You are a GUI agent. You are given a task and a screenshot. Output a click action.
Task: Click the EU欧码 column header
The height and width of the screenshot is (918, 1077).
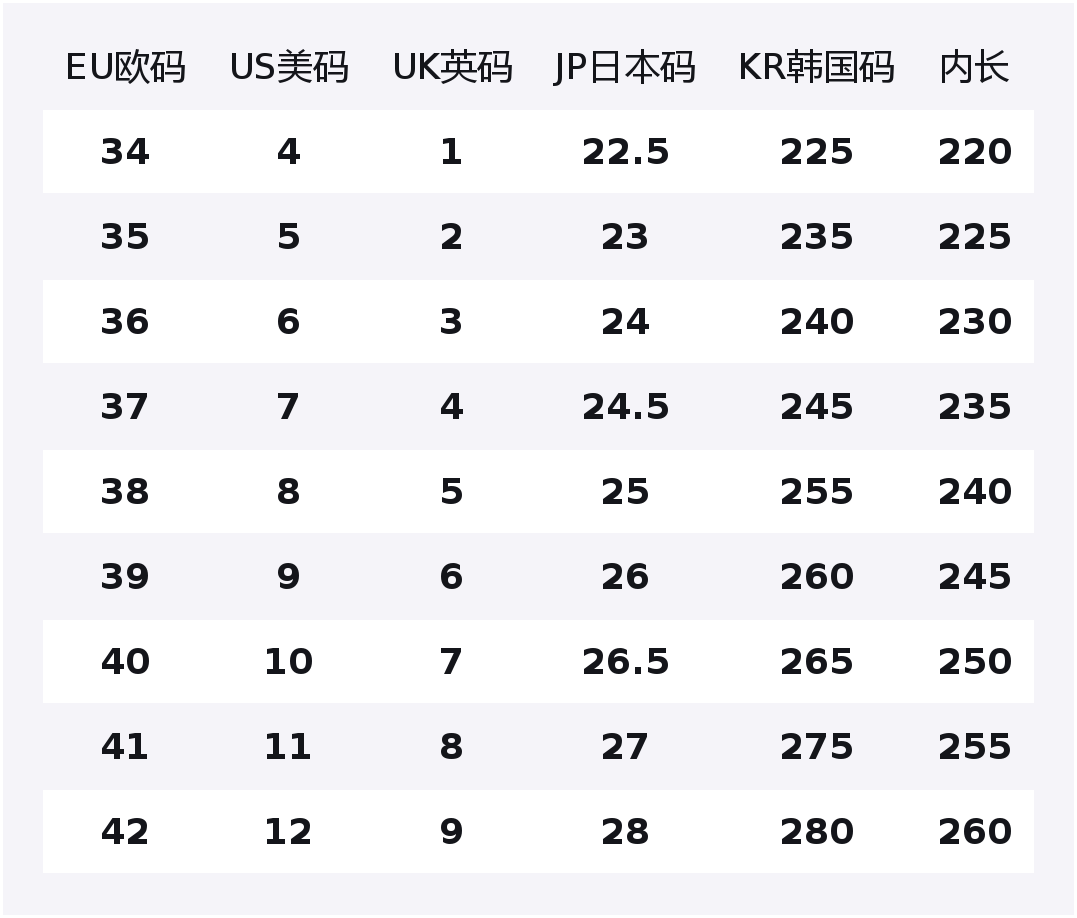tap(125, 67)
